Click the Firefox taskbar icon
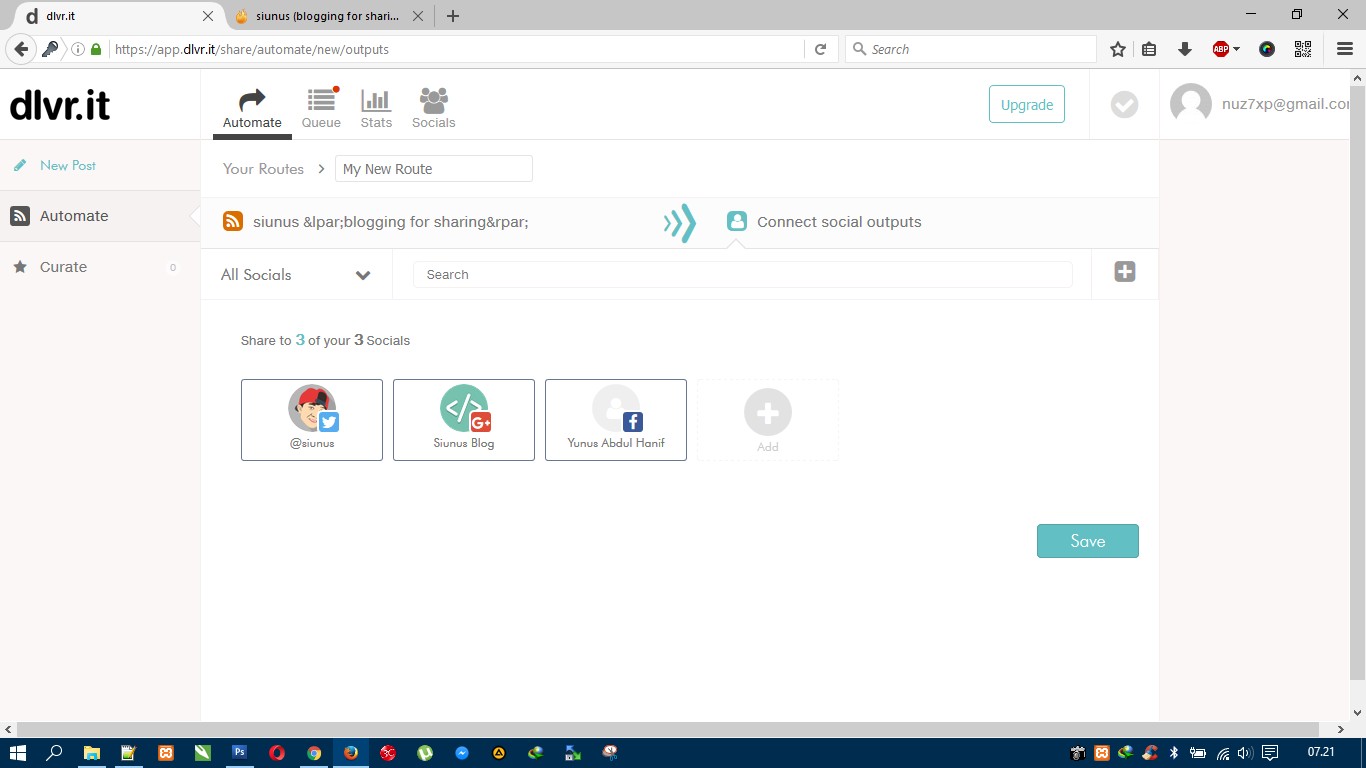The width and height of the screenshot is (1366, 768). click(x=351, y=753)
